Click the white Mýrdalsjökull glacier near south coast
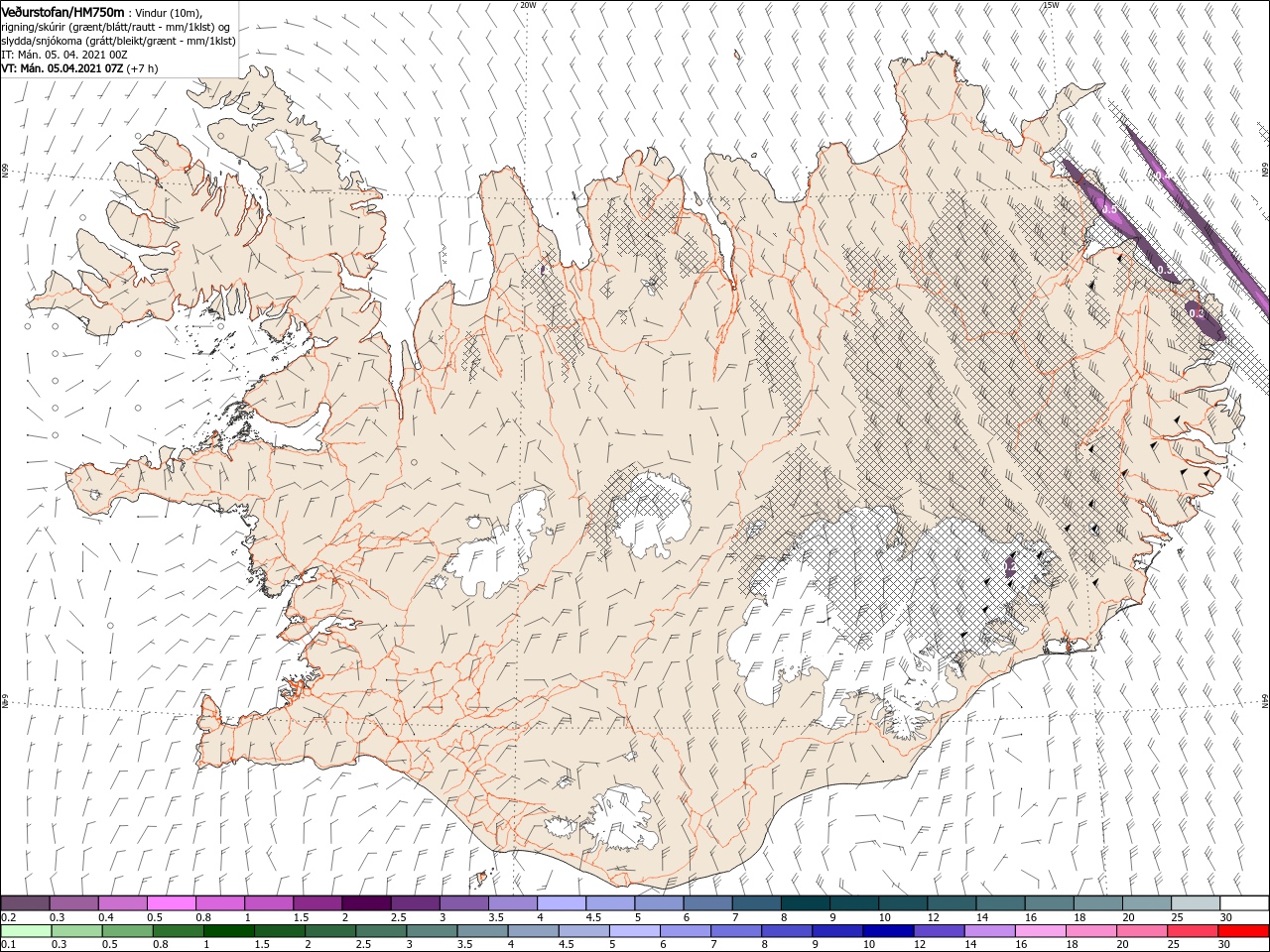 click(621, 819)
